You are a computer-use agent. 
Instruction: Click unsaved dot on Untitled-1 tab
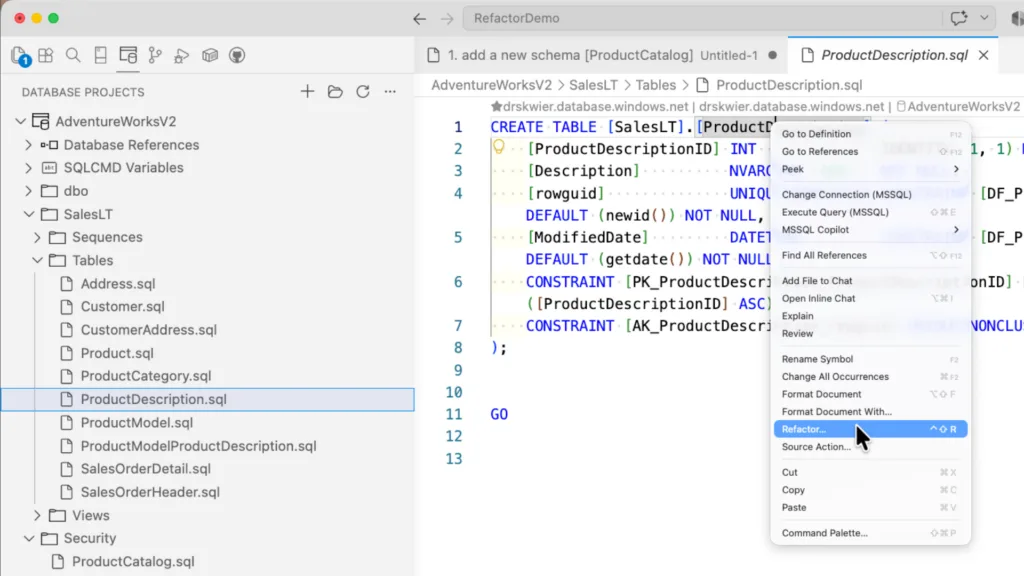click(x=773, y=56)
